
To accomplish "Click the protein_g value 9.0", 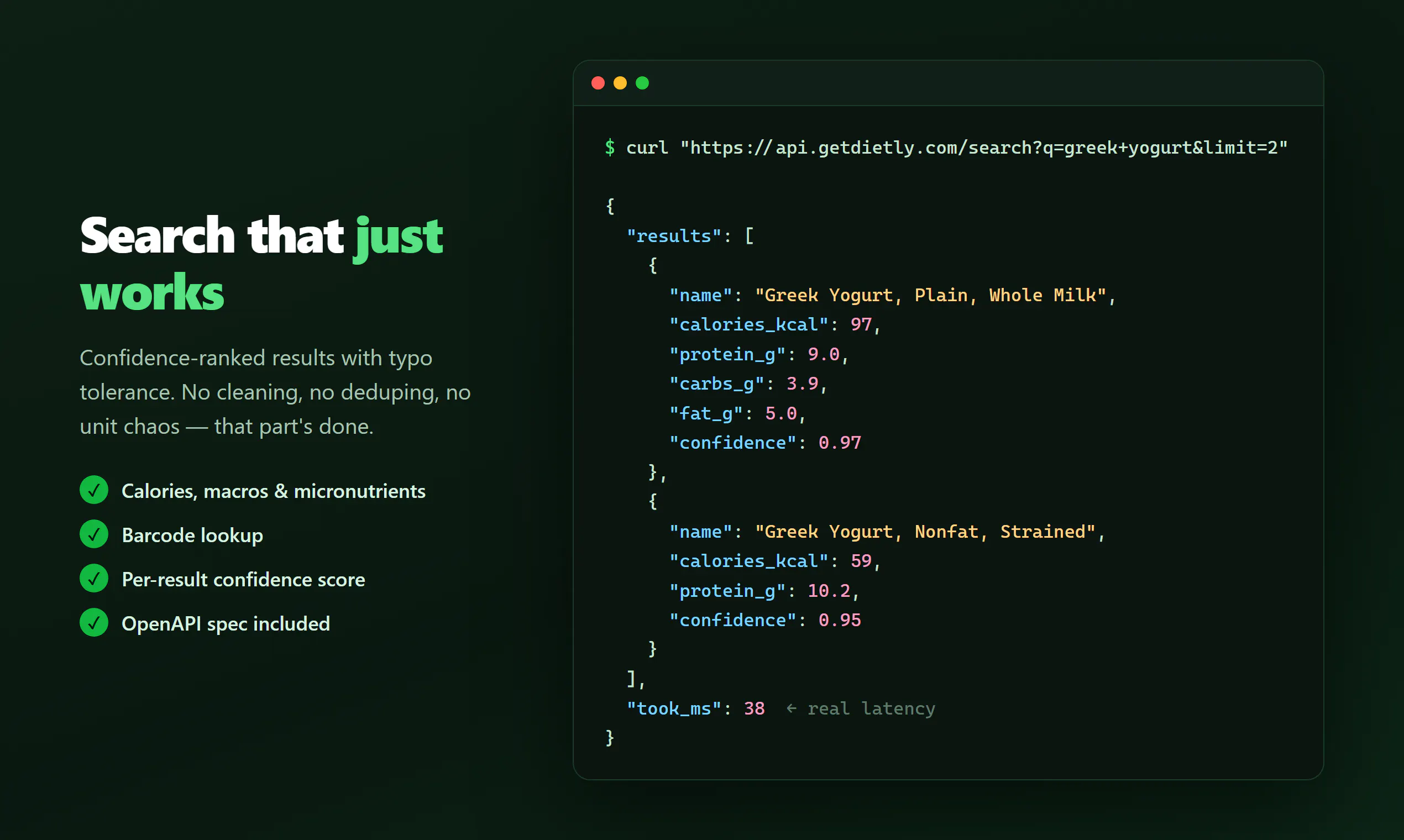I will (x=824, y=354).
